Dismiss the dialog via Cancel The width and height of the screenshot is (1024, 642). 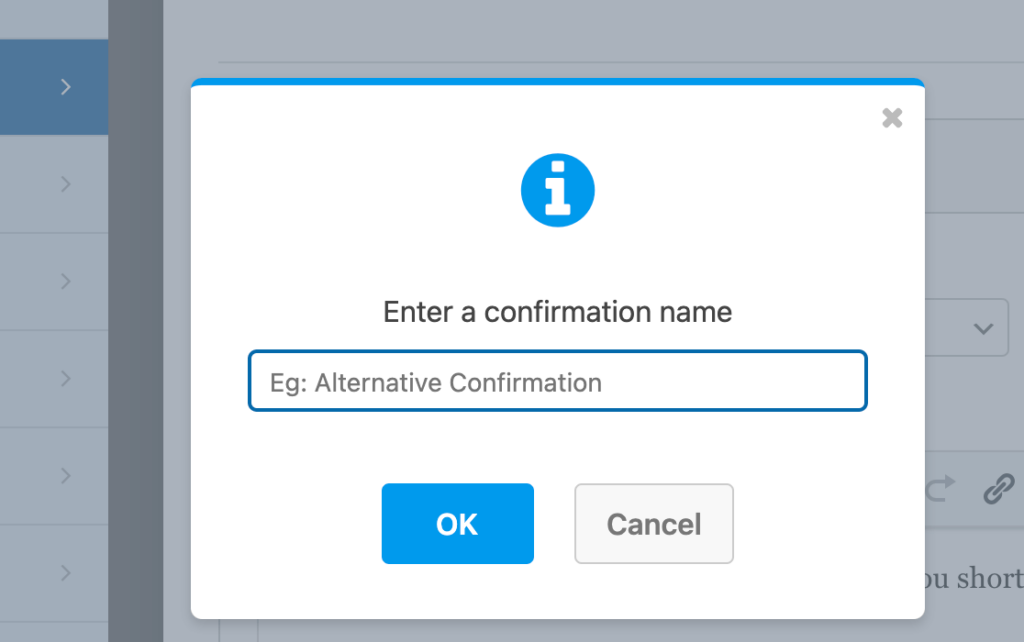pos(653,523)
